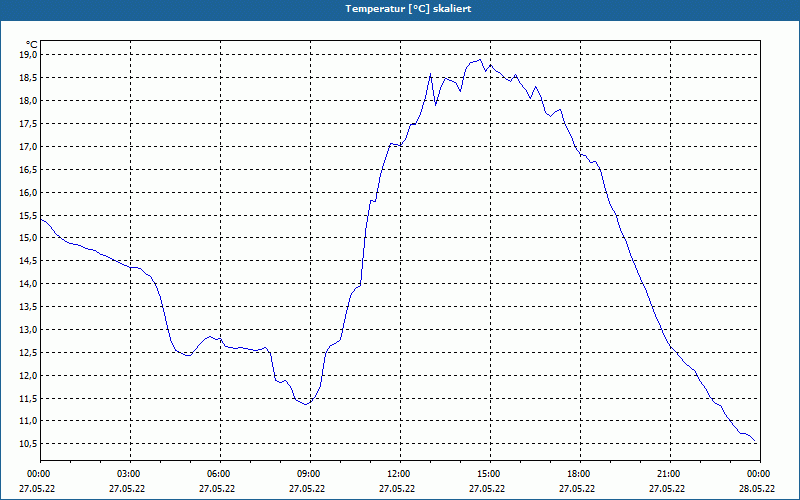
Task: Pick the 17,5 temperature axis label
Action: pos(29,123)
